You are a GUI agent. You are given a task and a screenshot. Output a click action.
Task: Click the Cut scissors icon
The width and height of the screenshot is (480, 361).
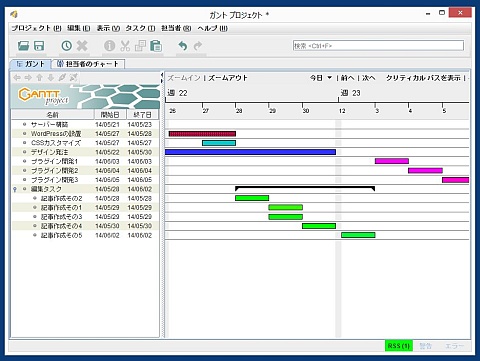pyautogui.click(x=125, y=46)
